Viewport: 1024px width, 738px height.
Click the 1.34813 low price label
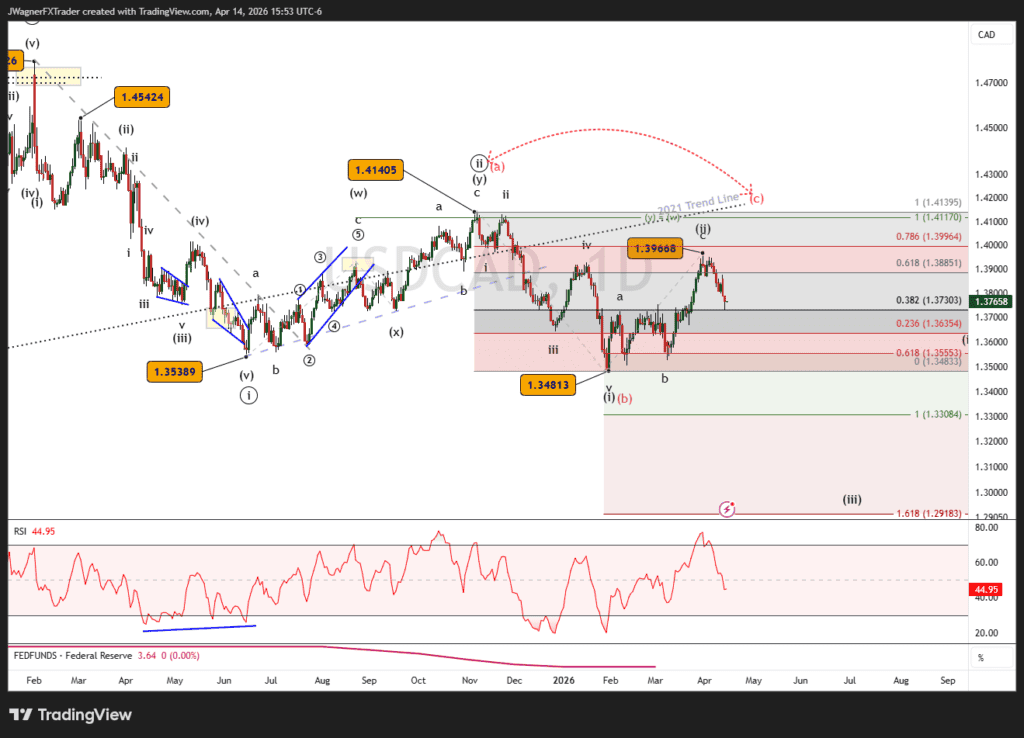tap(547, 385)
